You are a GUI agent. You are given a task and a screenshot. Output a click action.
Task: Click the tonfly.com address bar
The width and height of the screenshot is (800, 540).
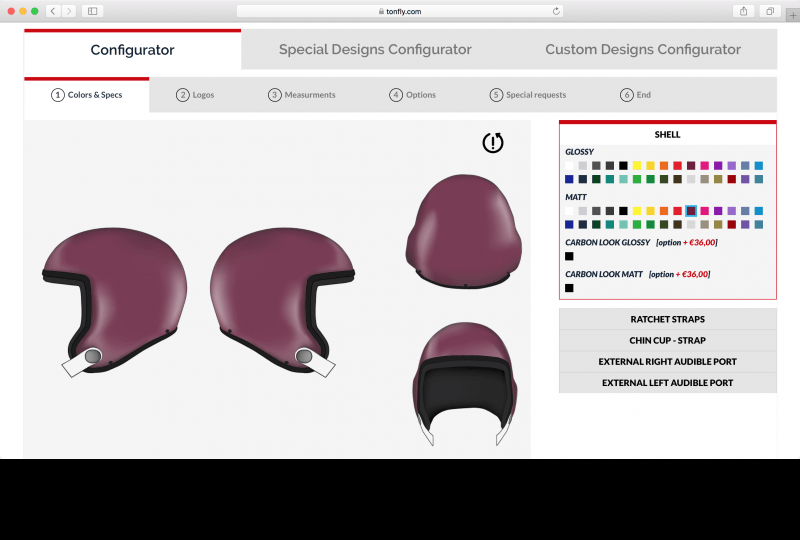coord(400,11)
